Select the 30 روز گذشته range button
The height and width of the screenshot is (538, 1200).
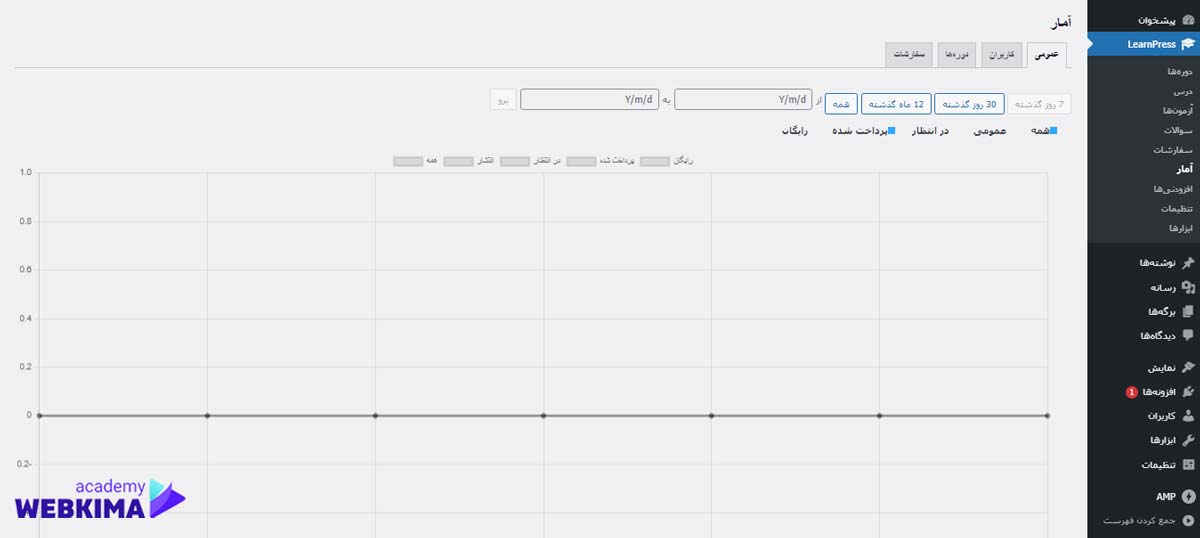pos(971,104)
